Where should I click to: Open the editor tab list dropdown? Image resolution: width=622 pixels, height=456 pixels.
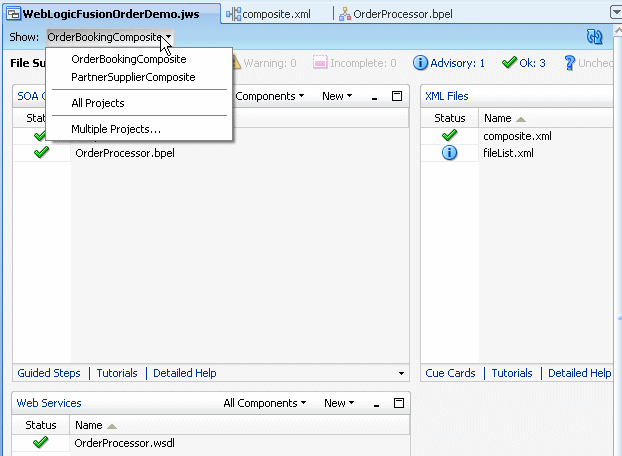[x=616, y=12]
